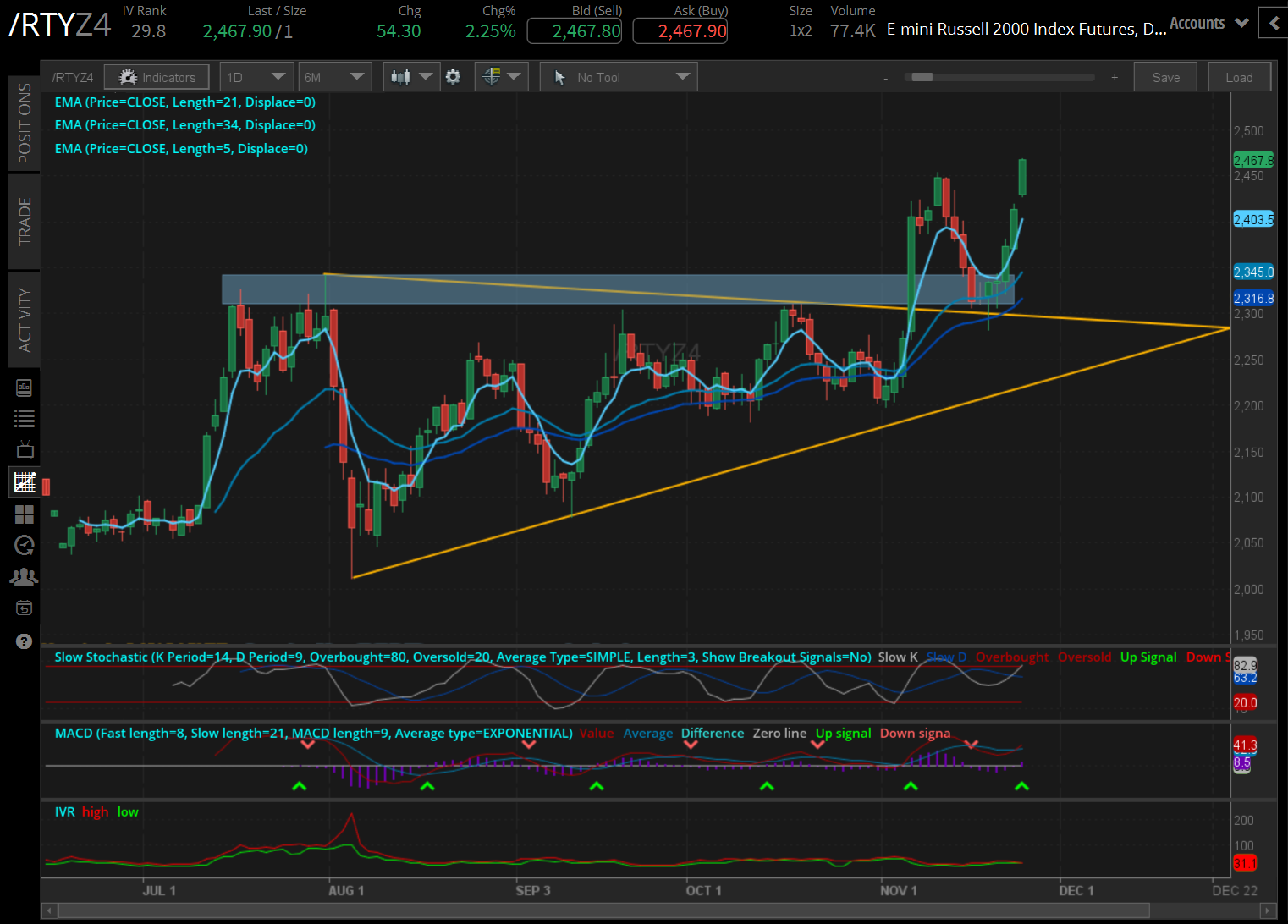Click the E-mini Russell 2000 description text
Screen dimensions: 1288x924
click(1027, 30)
